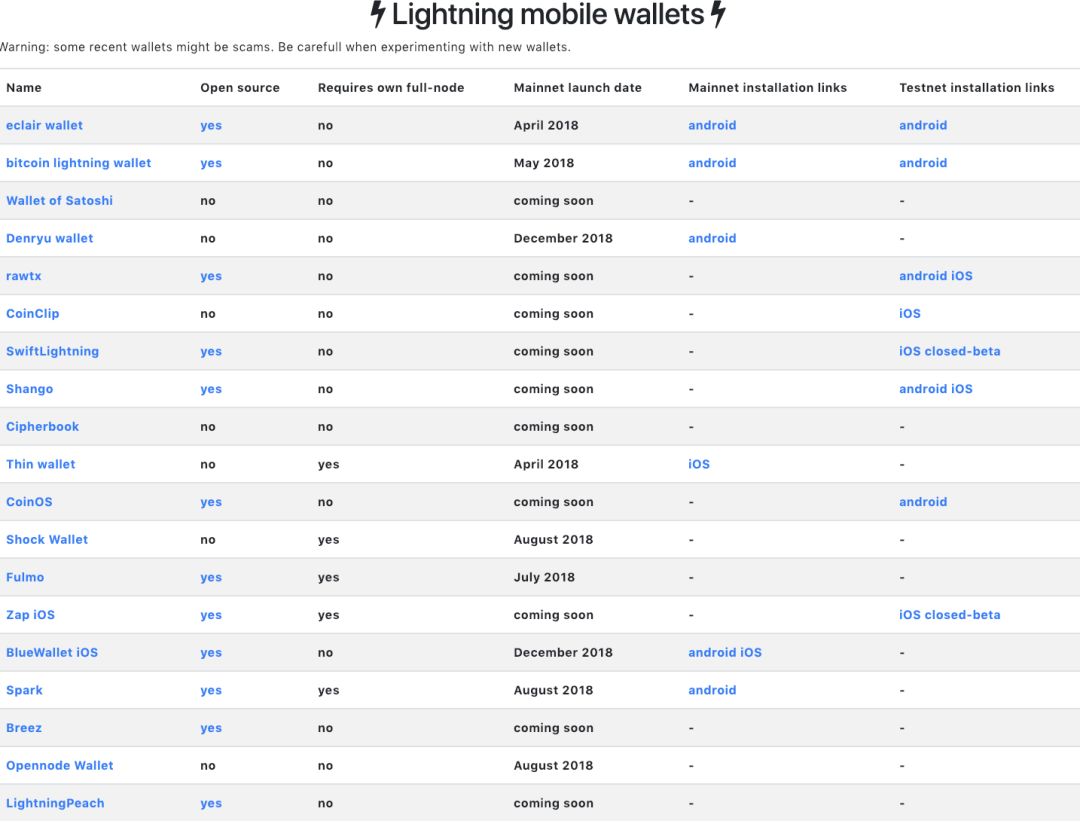The height and width of the screenshot is (839, 1080).
Task: Open bitcoin lightning wallet mainnet android link
Action: click(712, 163)
